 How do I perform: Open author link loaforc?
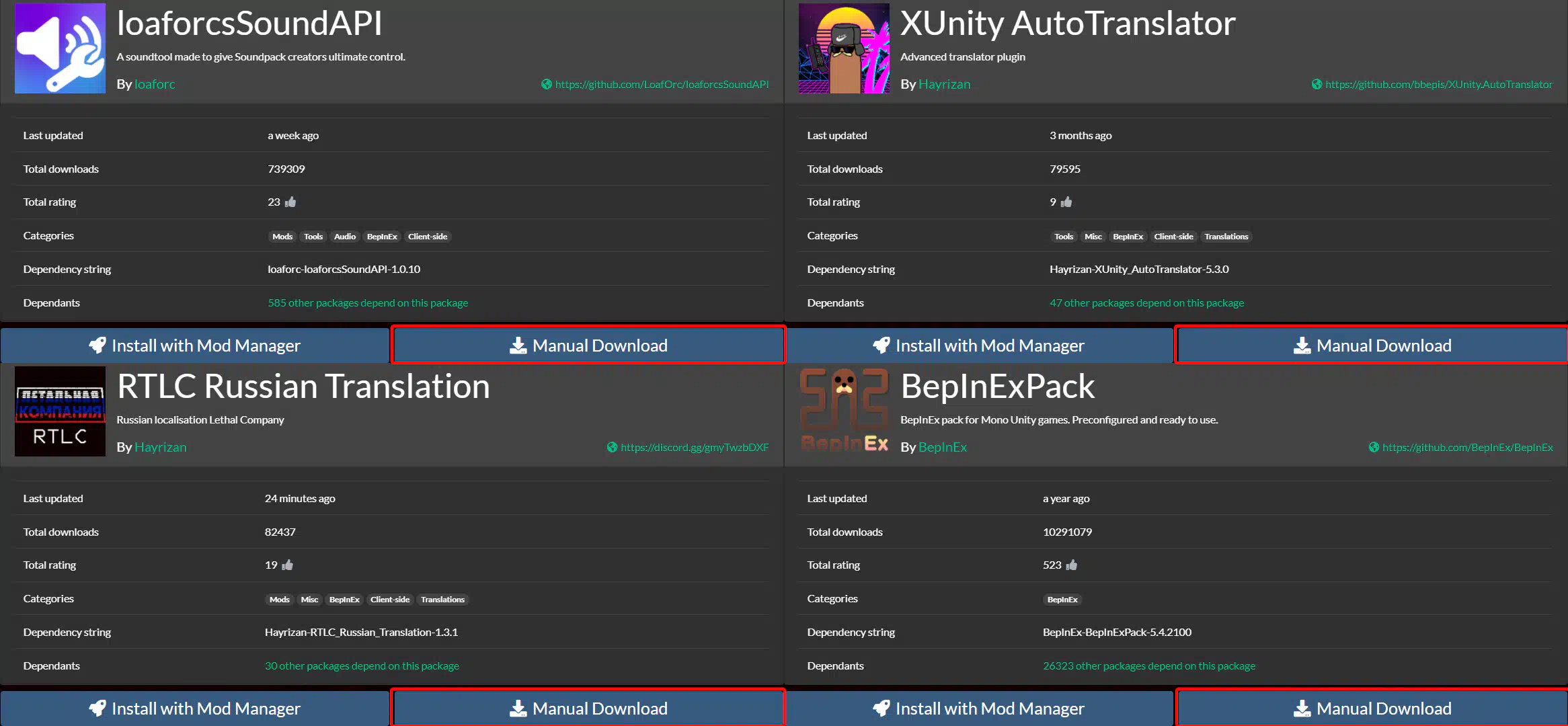155,84
